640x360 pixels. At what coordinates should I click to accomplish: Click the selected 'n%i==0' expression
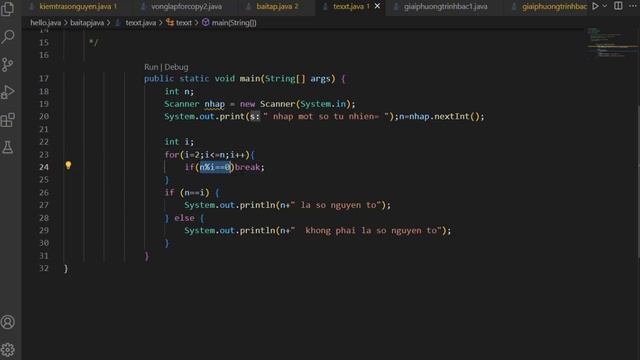[x=215, y=167]
